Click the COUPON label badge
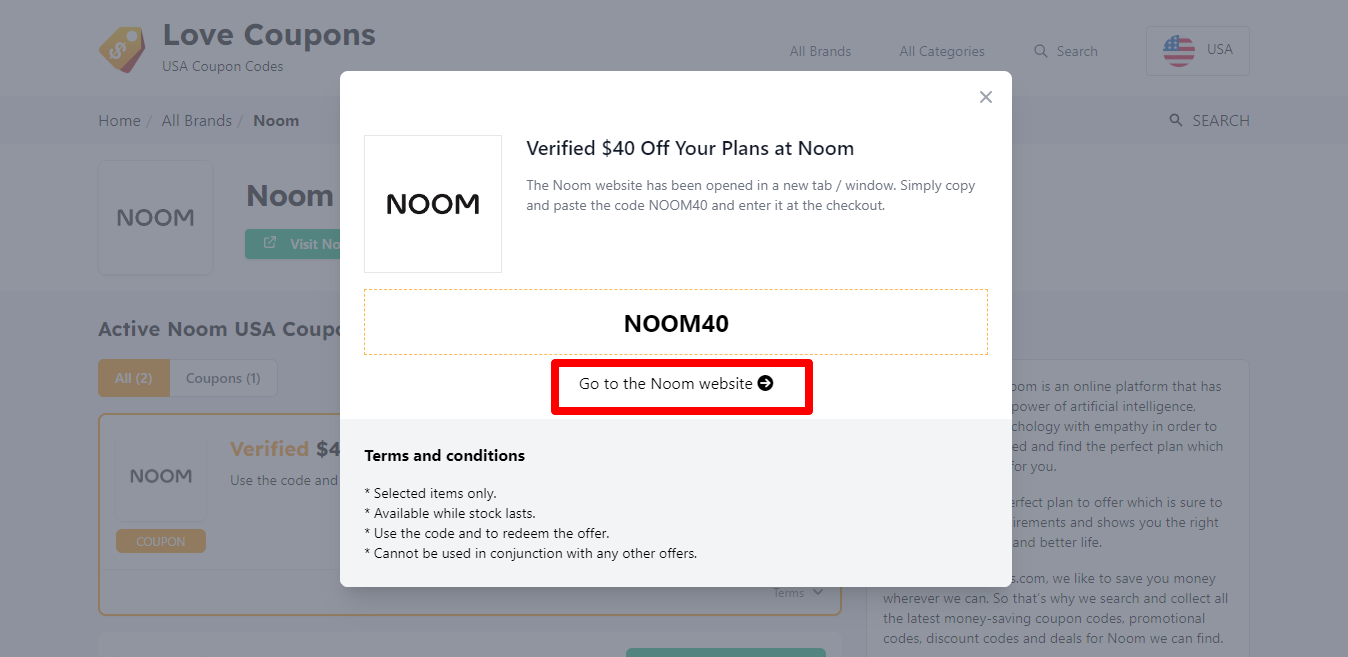Viewport: 1348px width, 657px height. pyautogui.click(x=161, y=541)
